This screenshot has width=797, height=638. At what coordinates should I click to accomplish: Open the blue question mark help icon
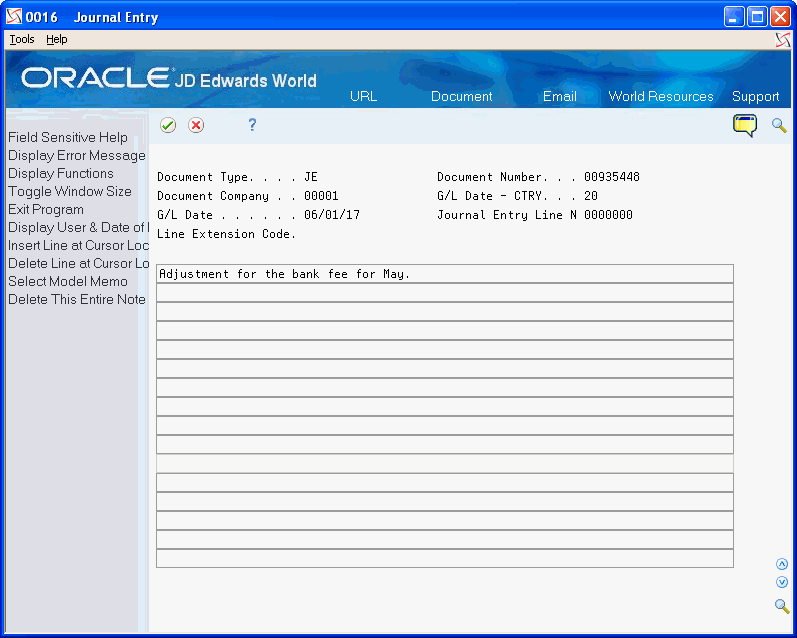pyautogui.click(x=252, y=125)
